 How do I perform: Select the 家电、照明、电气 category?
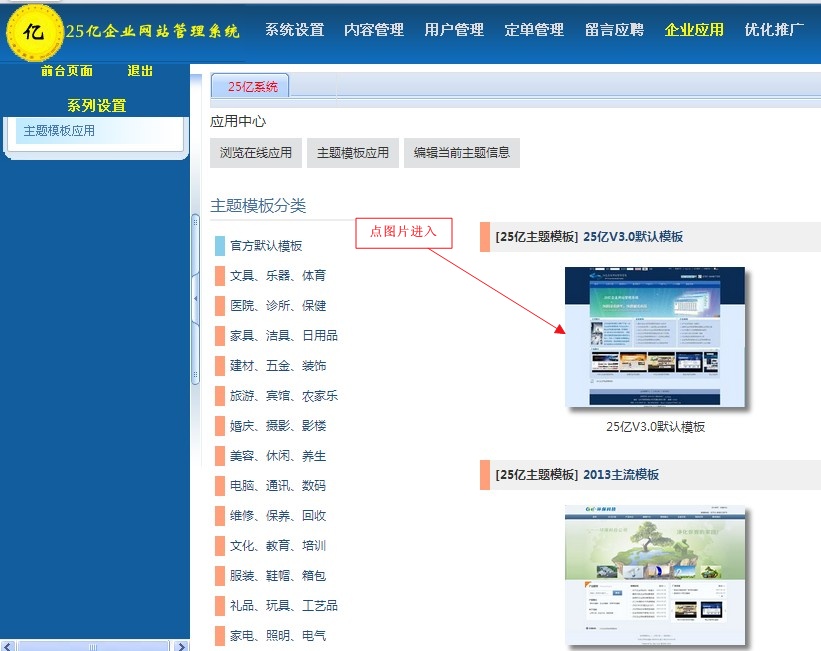click(x=278, y=635)
